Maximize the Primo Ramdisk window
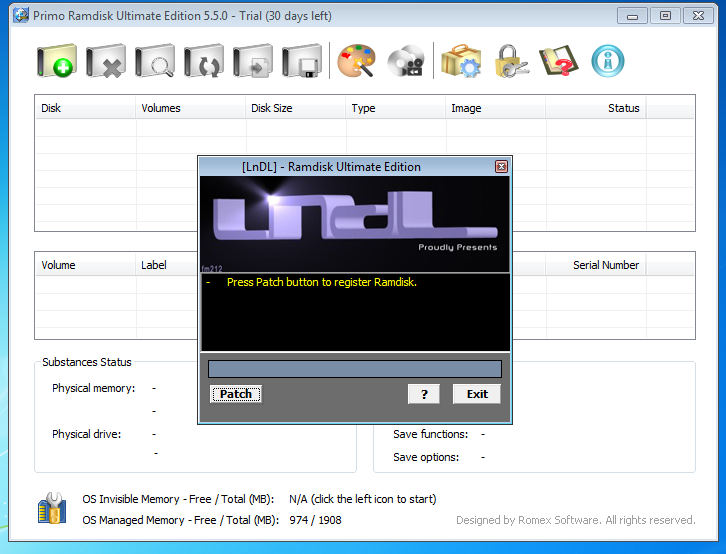This screenshot has width=726, height=554. pos(665,16)
